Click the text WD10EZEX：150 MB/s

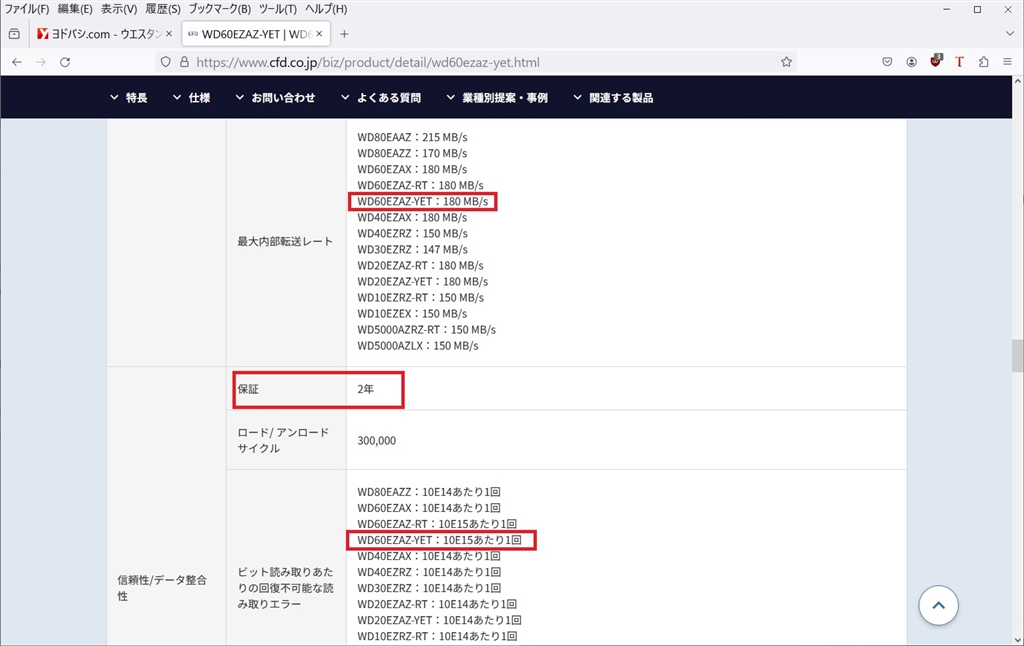click(x=412, y=313)
